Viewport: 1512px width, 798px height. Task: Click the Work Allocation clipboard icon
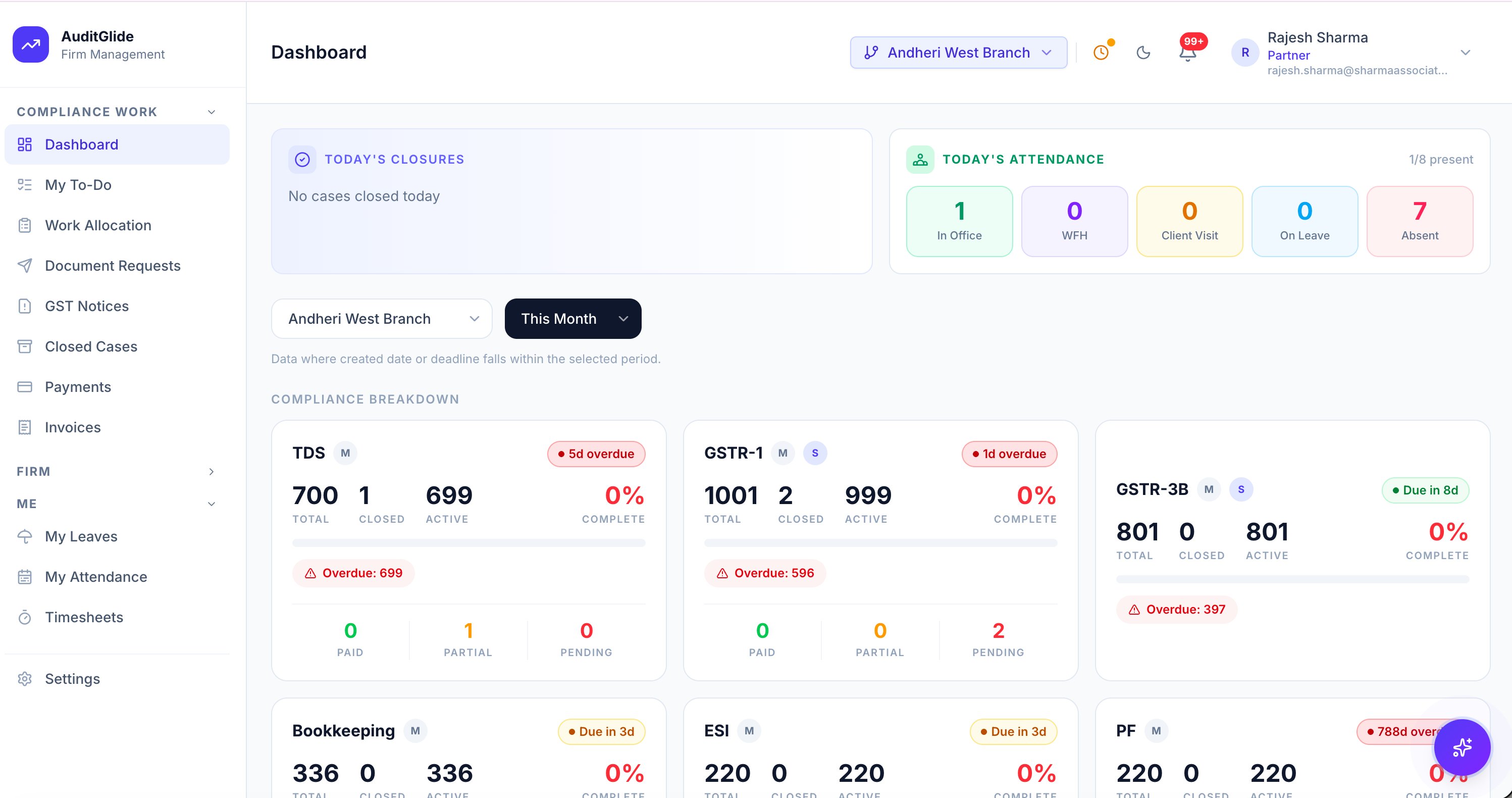coord(25,225)
